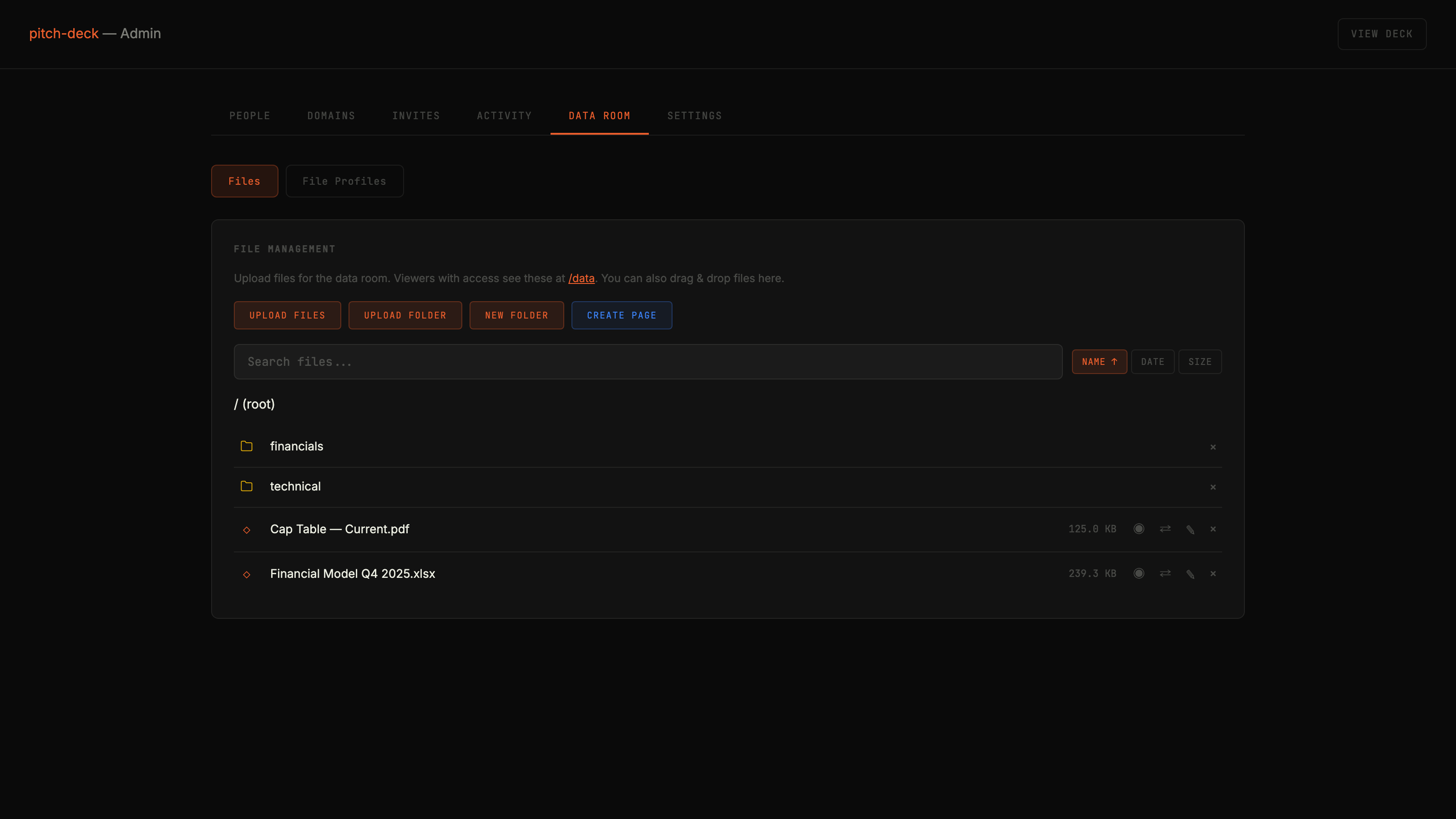Toggle the Files view selector
This screenshot has width=1456, height=819.
[x=244, y=181]
